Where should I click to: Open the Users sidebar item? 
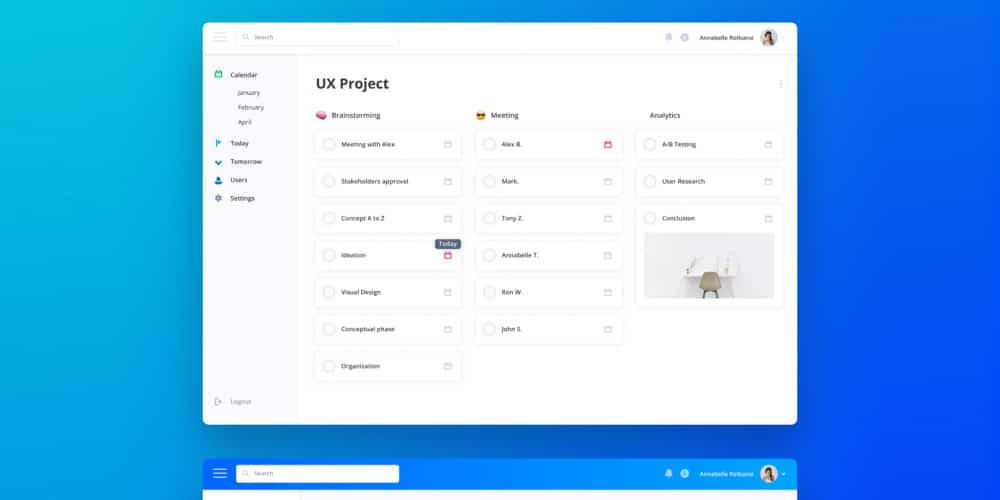pos(239,180)
